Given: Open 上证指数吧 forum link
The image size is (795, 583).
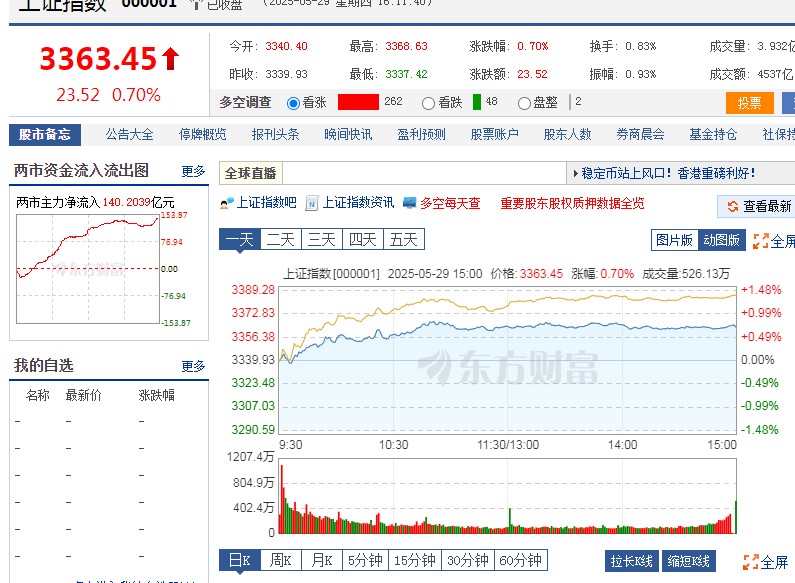Looking at the screenshot, I should point(267,203).
